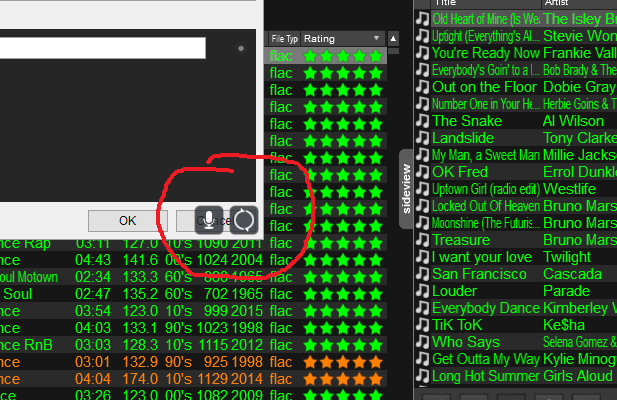Click the music note icon beside Uptight
The width and height of the screenshot is (617, 400).
[x=423, y=36]
